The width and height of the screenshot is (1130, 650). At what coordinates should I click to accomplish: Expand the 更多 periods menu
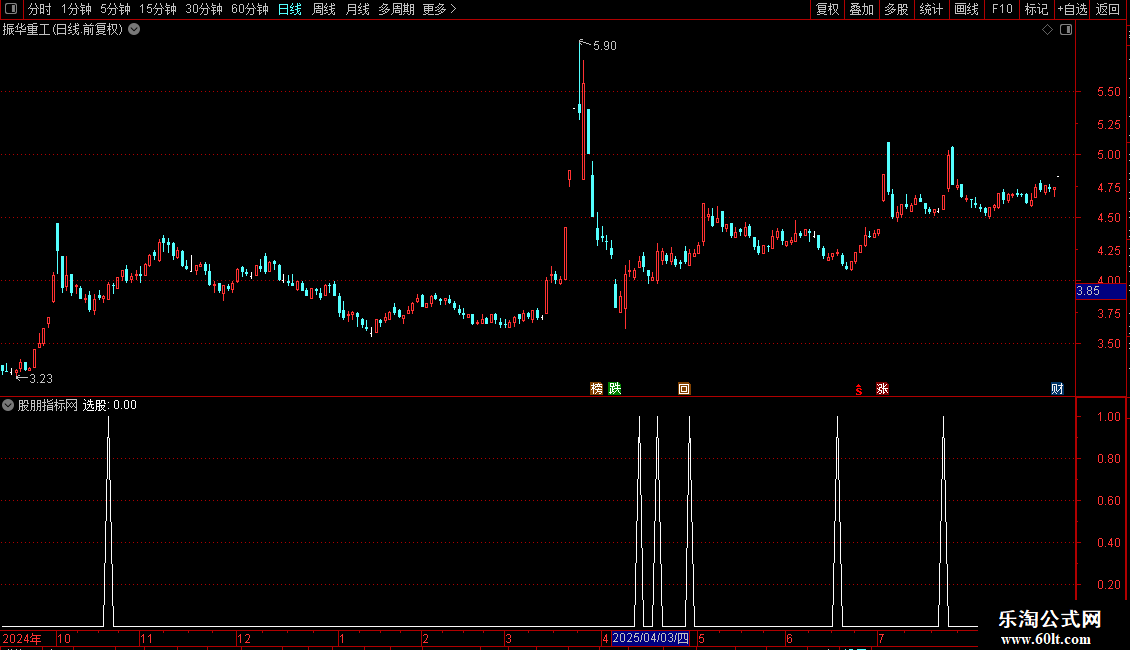(x=440, y=9)
